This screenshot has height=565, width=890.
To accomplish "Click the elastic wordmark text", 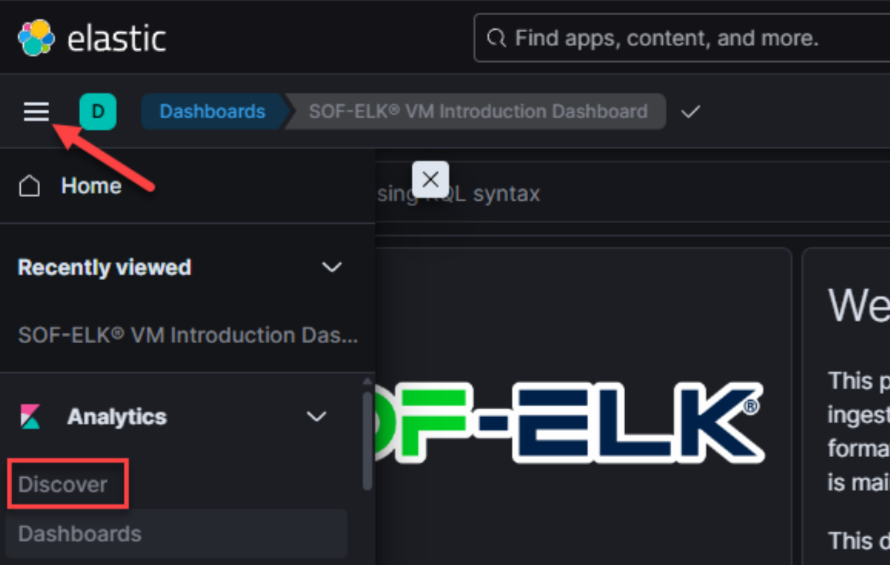I will [116, 39].
